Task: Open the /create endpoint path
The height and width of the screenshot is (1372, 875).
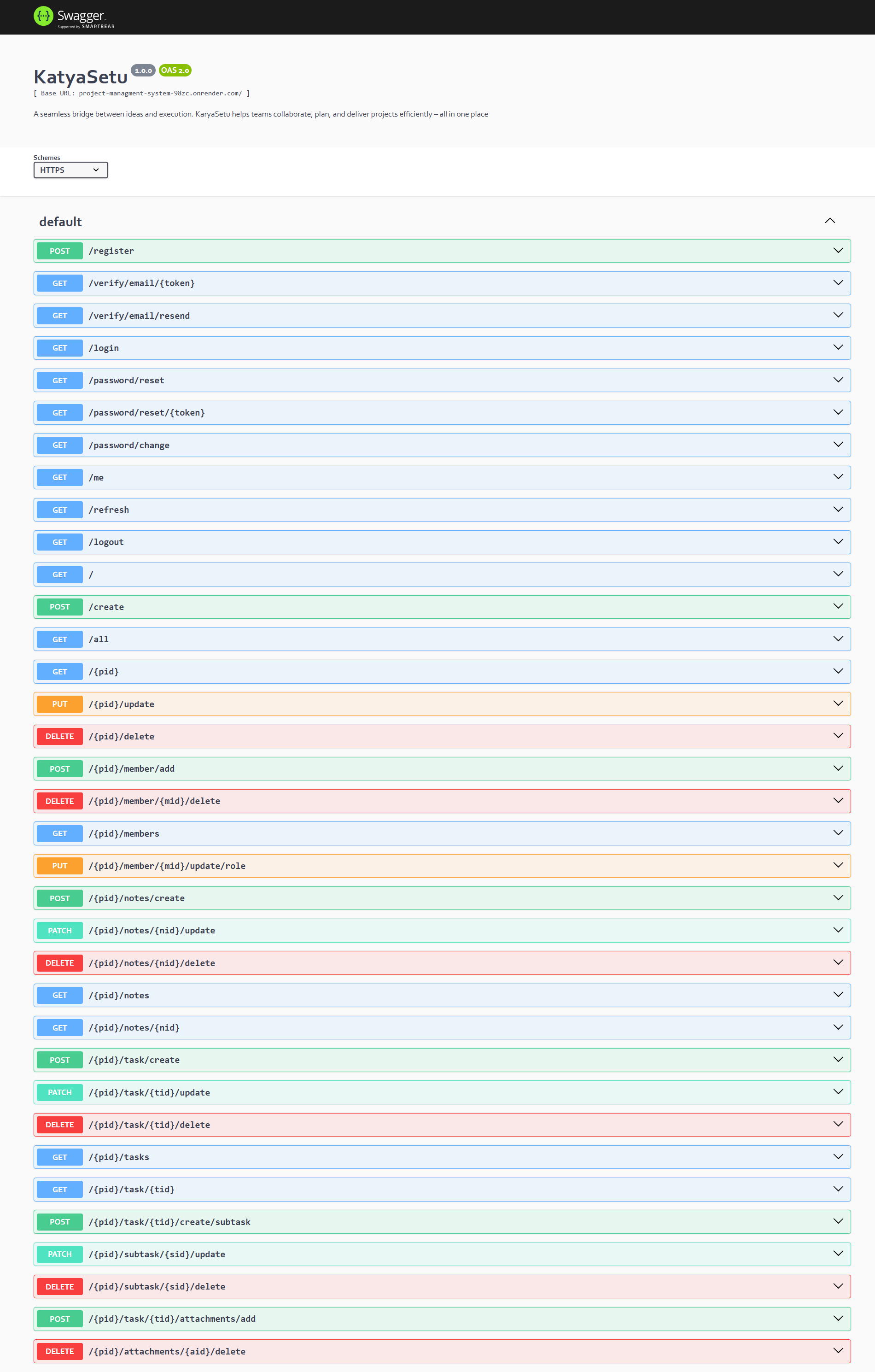Action: coord(106,607)
